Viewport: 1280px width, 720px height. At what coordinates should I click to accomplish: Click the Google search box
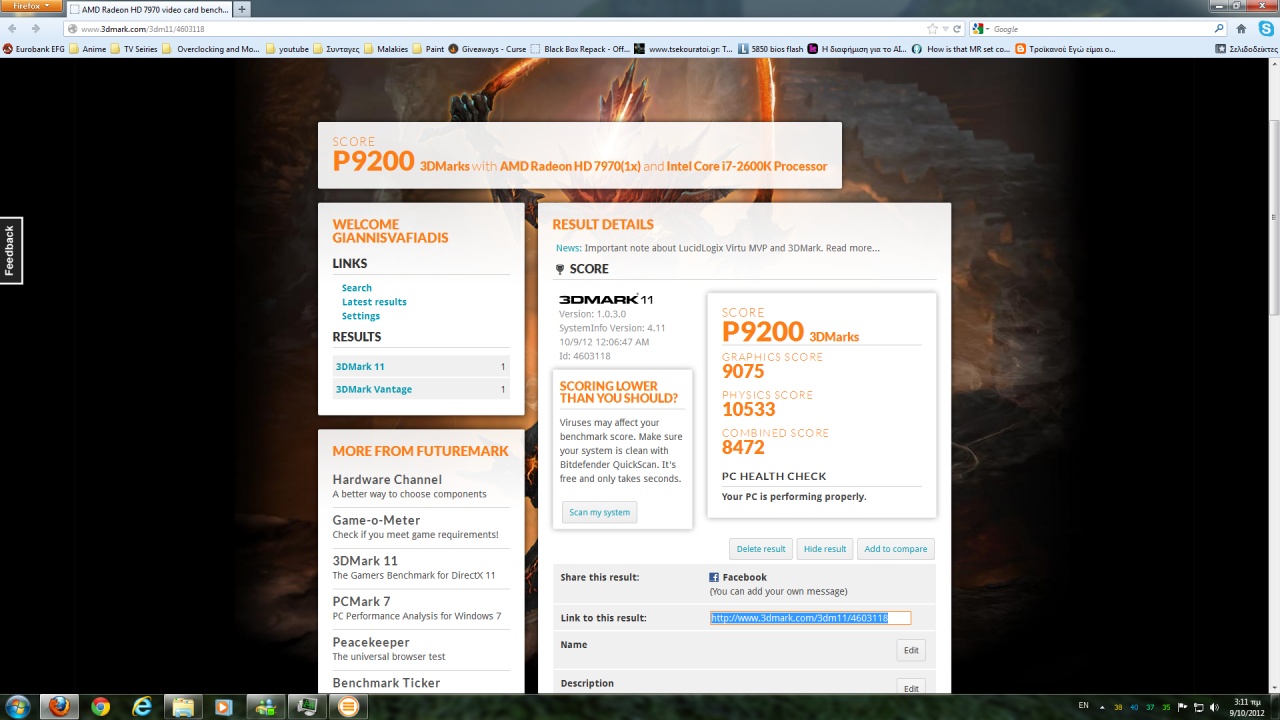point(1100,29)
